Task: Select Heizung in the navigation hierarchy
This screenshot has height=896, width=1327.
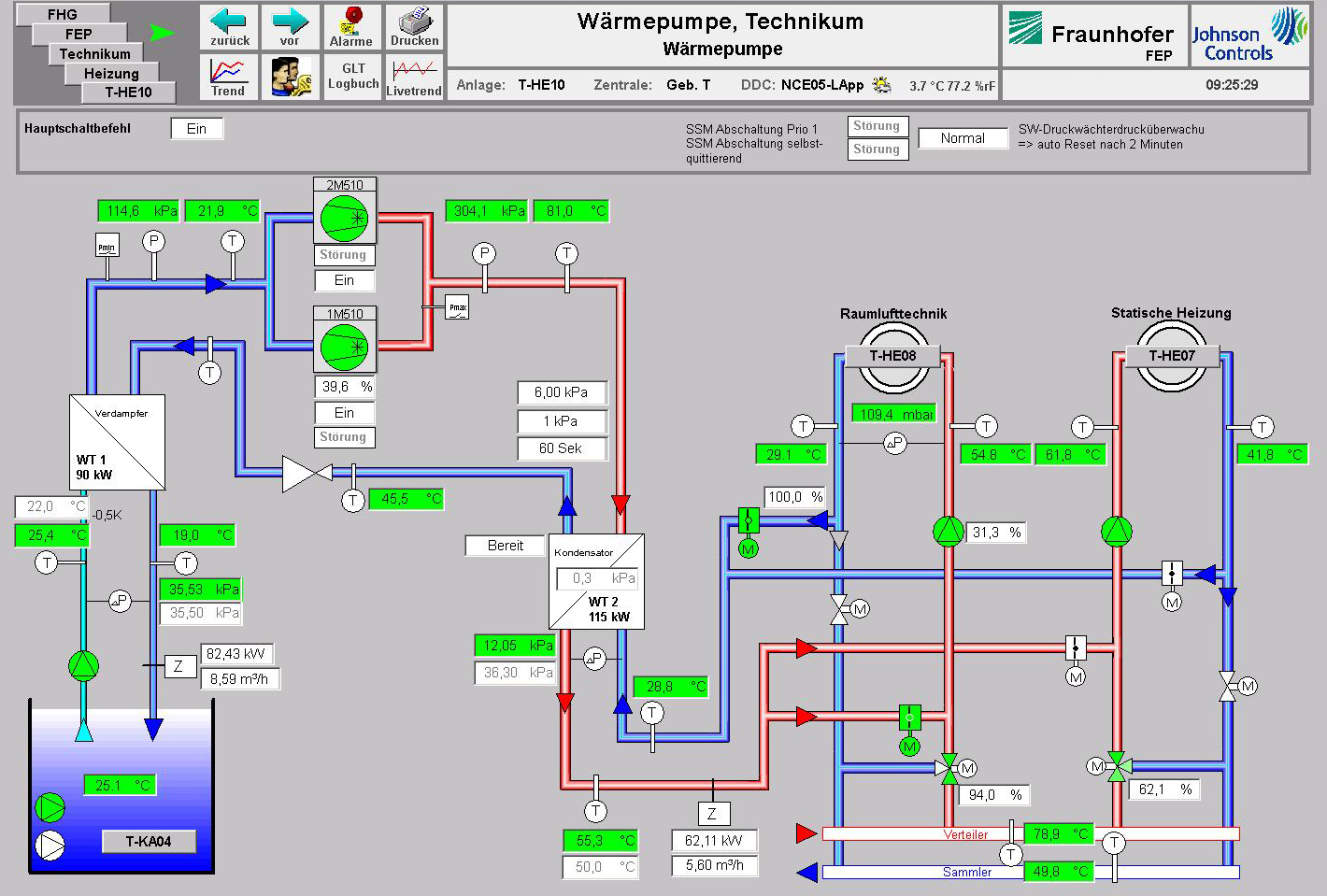Action: click(x=111, y=73)
